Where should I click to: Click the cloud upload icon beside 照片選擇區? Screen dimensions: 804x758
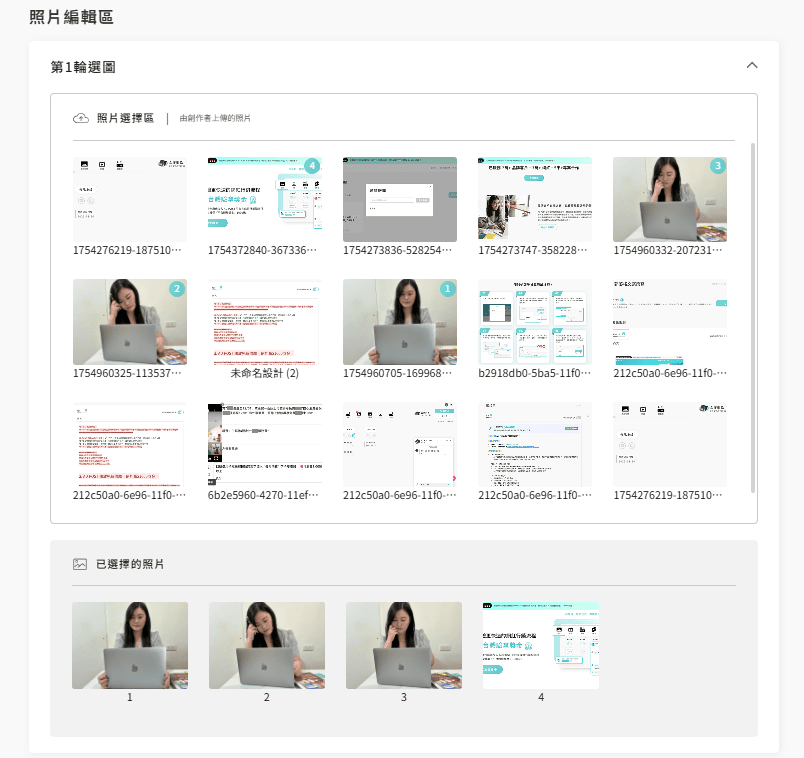click(x=82, y=118)
